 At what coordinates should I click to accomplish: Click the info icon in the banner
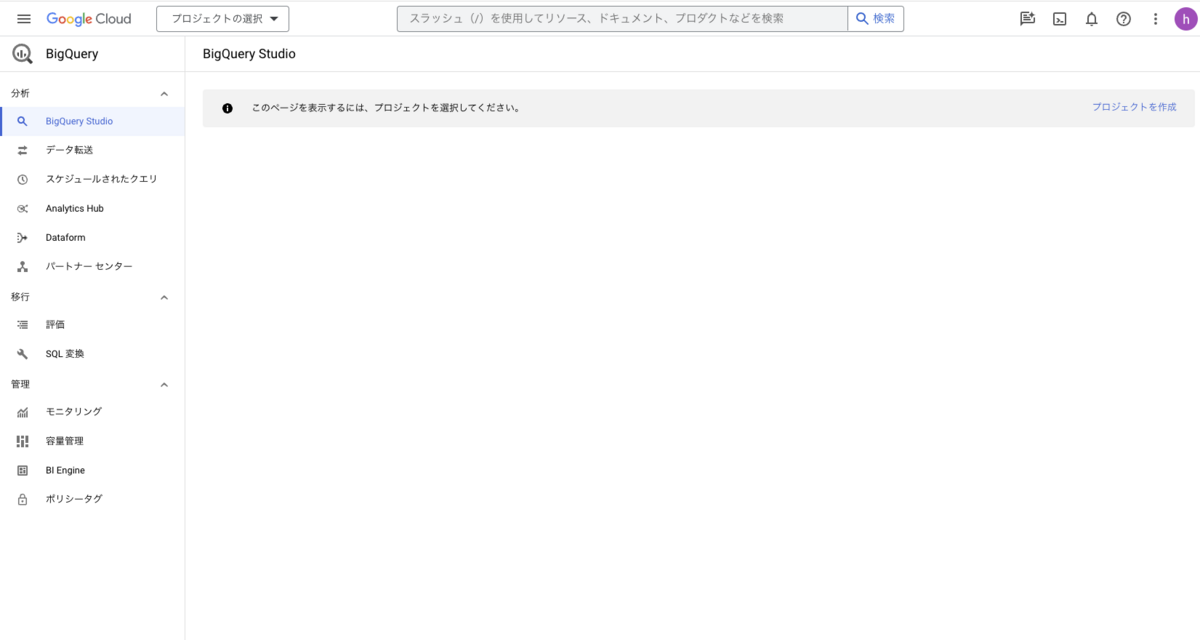click(227, 108)
